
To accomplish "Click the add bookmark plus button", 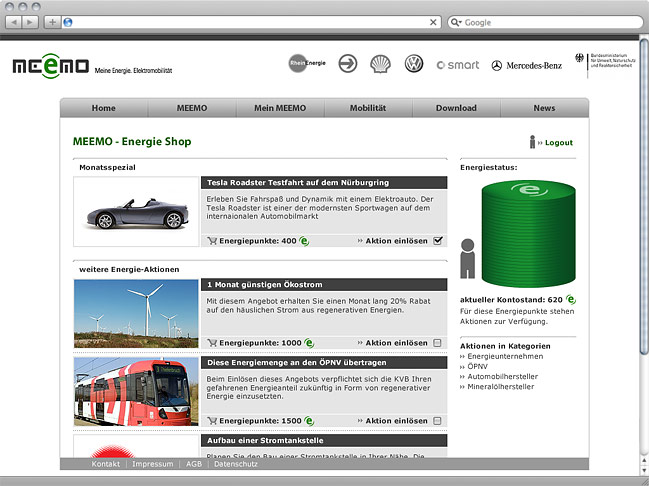I will (52, 22).
